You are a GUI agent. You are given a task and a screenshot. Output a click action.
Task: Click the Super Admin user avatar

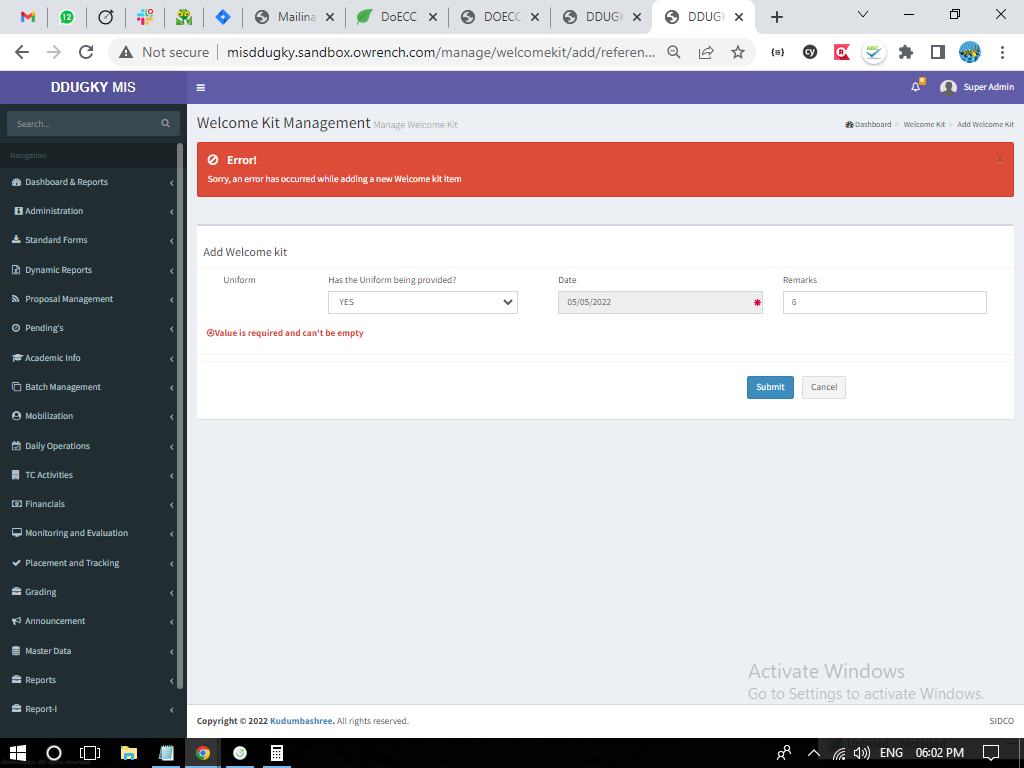click(x=948, y=87)
